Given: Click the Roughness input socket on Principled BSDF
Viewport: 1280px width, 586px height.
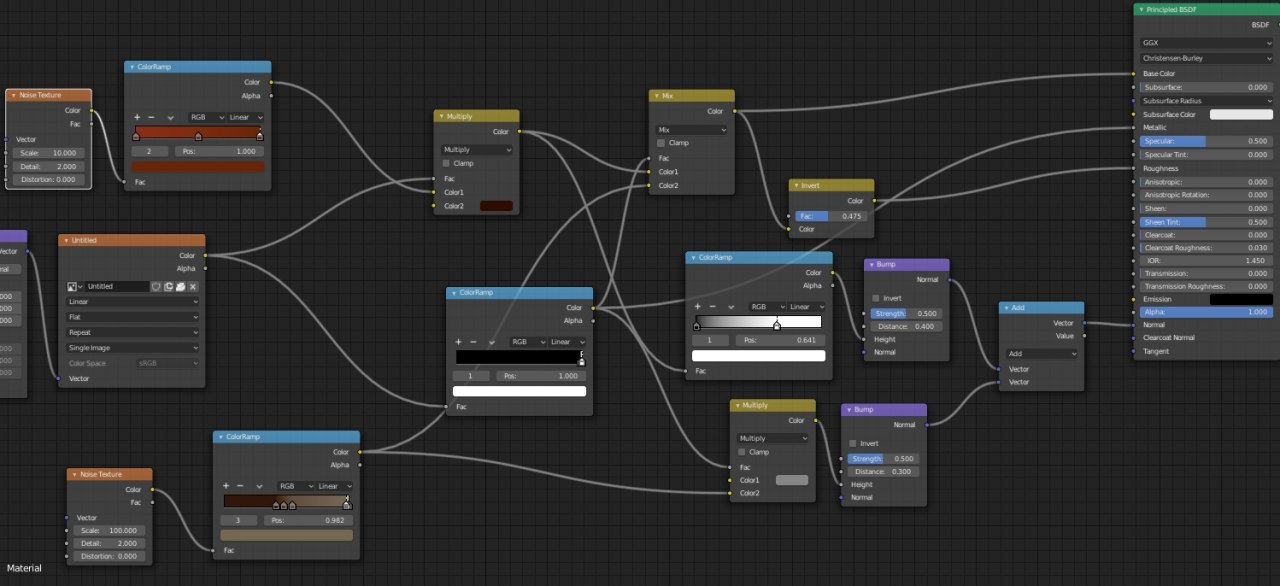Looking at the screenshot, I should (1135, 168).
